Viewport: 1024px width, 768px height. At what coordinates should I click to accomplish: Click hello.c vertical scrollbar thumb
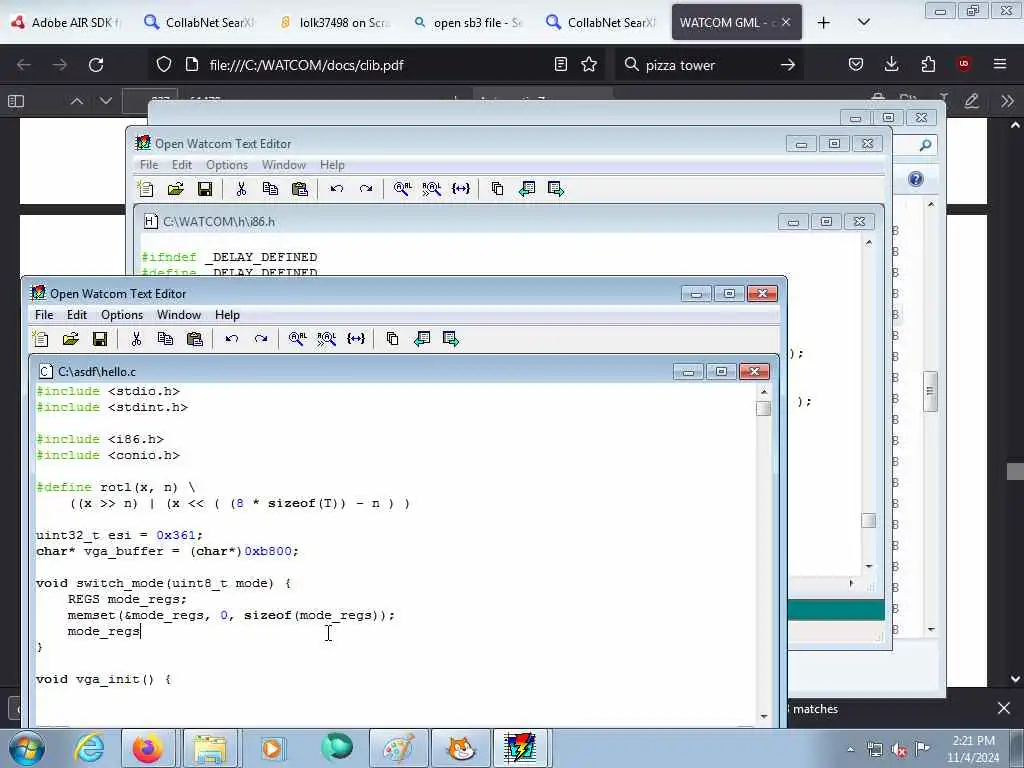tap(763, 408)
